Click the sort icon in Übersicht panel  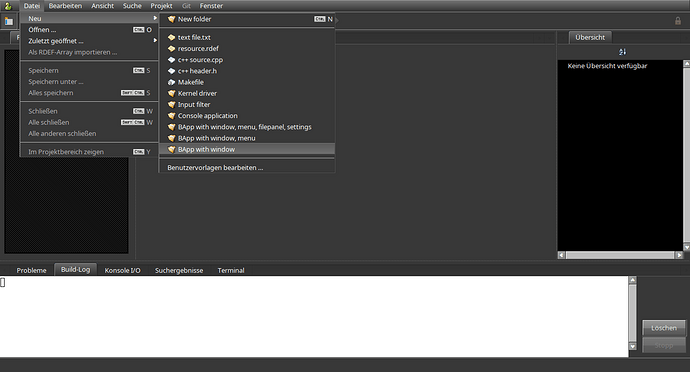click(622, 52)
